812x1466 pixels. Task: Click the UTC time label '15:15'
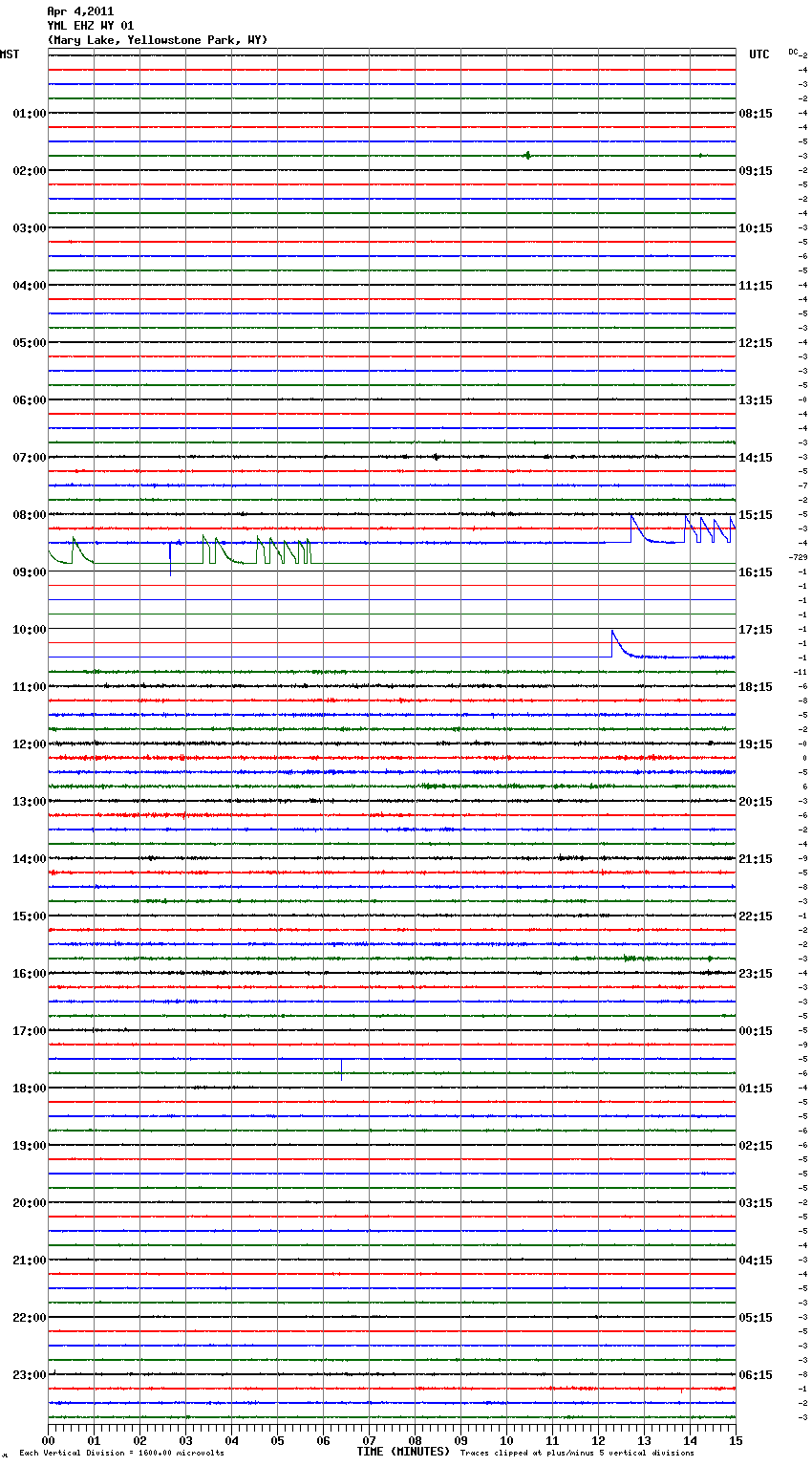[x=756, y=515]
